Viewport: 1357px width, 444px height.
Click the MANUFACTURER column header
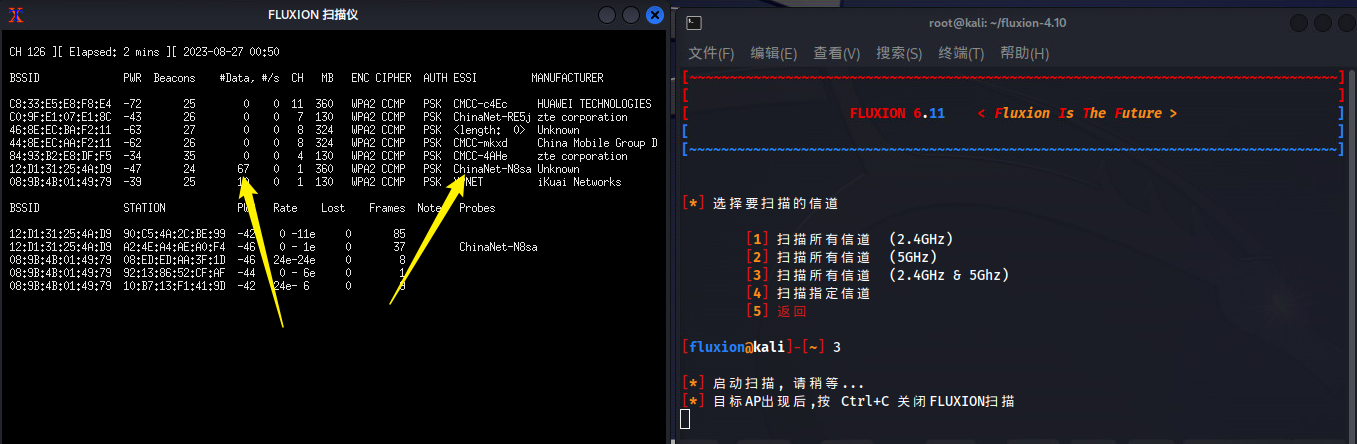coord(567,78)
